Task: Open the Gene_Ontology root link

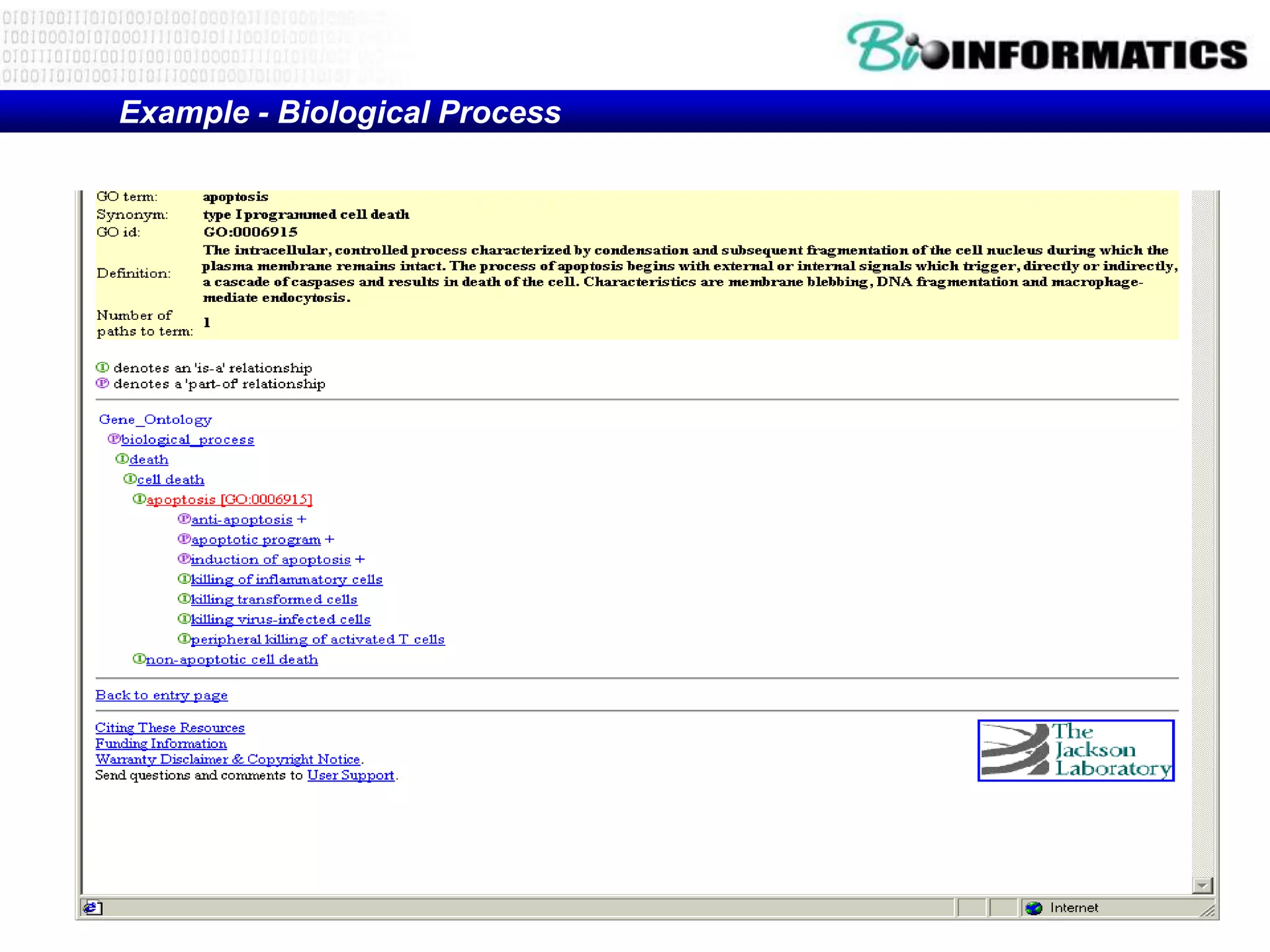Action: [155, 420]
